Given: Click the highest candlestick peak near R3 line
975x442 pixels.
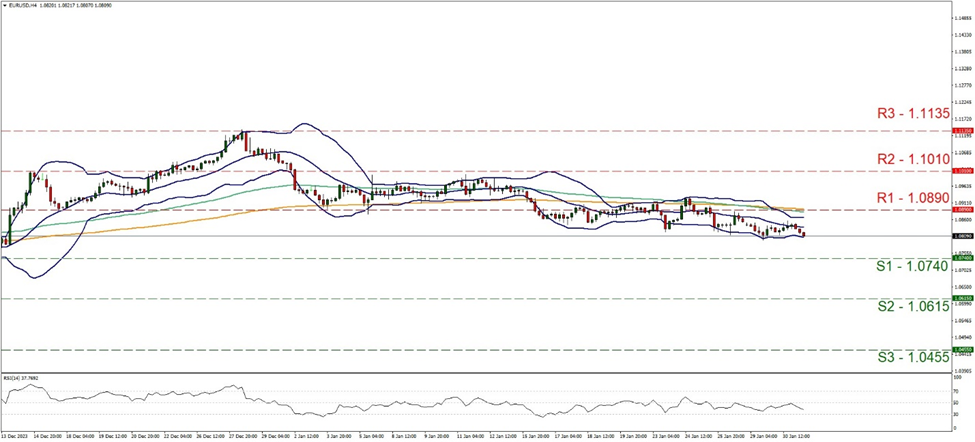Looking at the screenshot, I should point(241,133).
